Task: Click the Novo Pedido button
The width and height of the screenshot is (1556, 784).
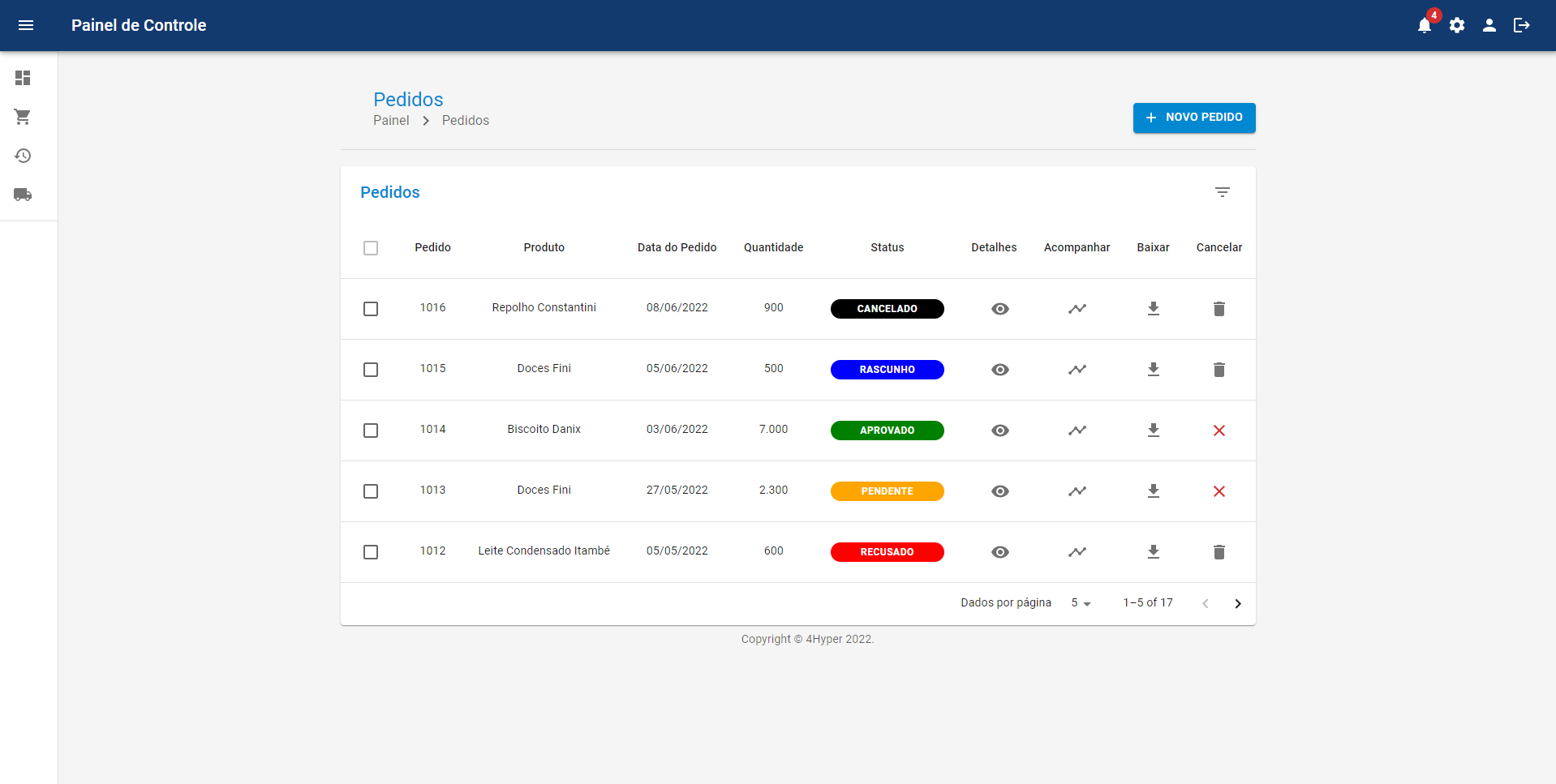Action: click(x=1193, y=118)
